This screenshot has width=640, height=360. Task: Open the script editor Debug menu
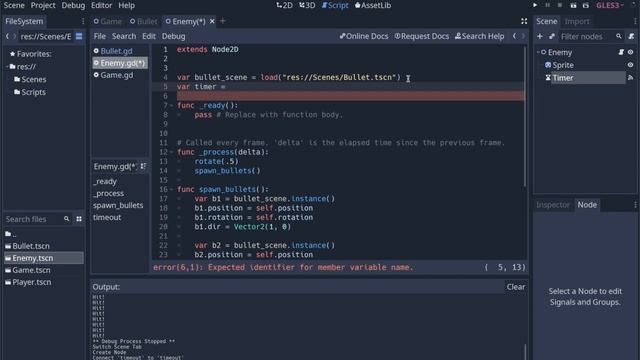click(x=173, y=36)
